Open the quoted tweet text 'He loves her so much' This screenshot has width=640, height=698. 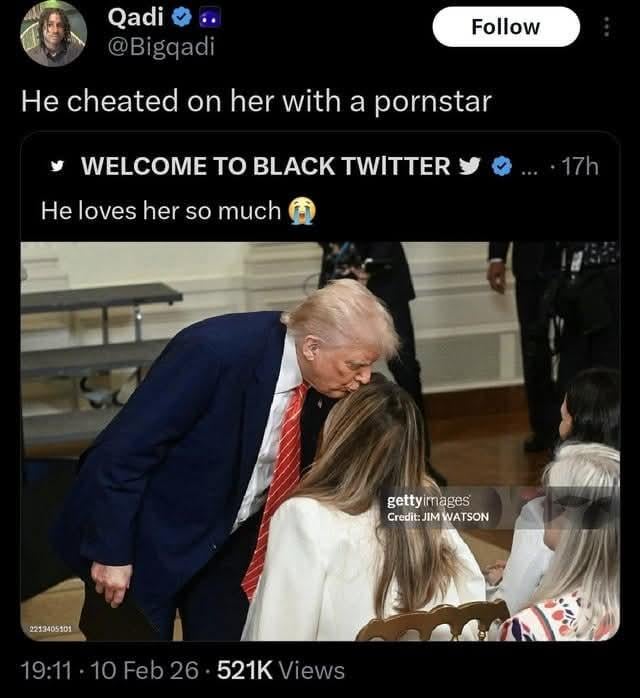click(x=161, y=210)
